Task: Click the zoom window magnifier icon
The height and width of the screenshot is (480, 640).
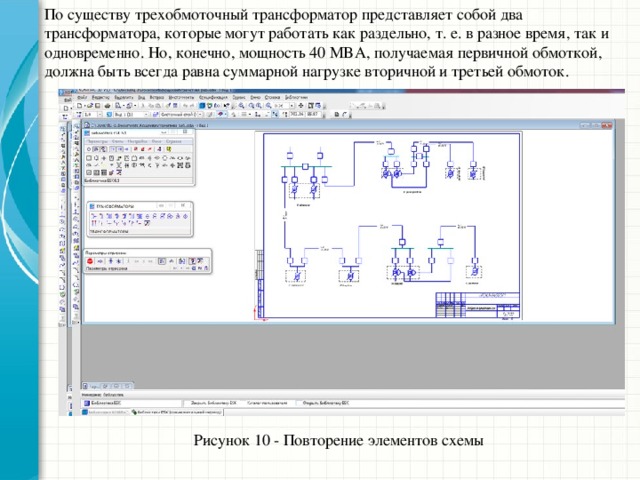Action: click(x=241, y=106)
